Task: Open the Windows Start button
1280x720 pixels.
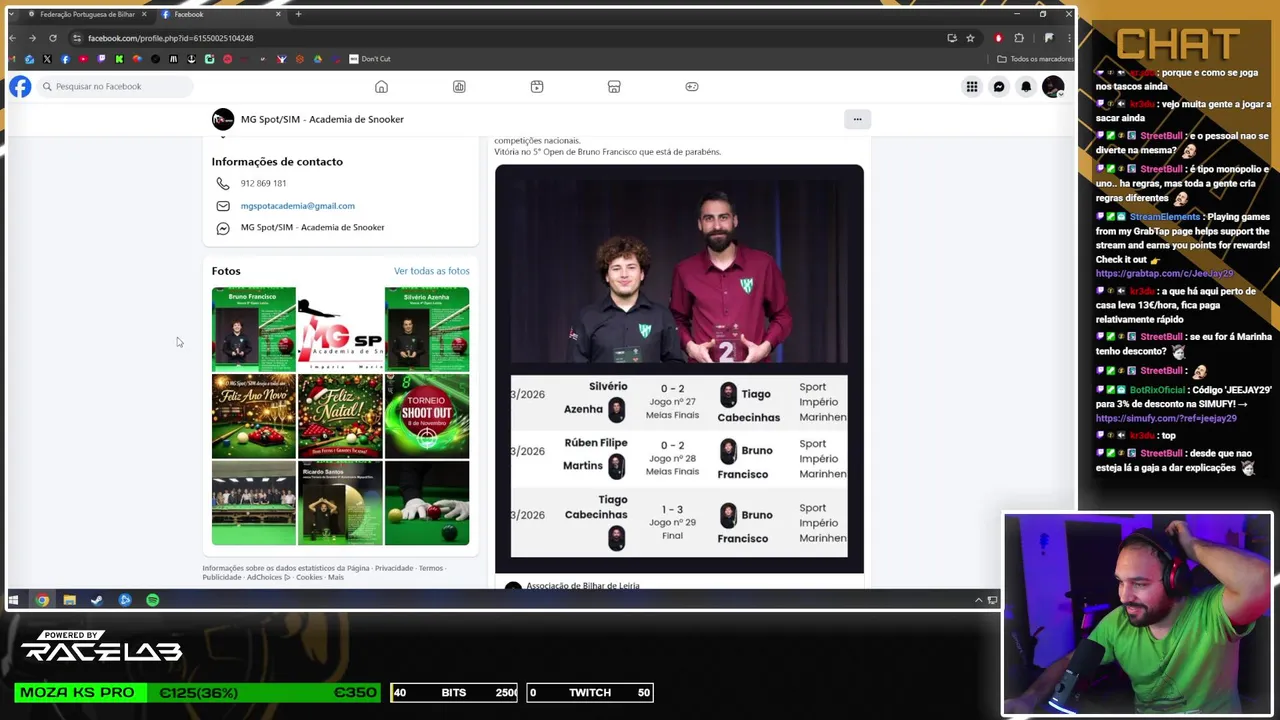Action: tap(14, 600)
